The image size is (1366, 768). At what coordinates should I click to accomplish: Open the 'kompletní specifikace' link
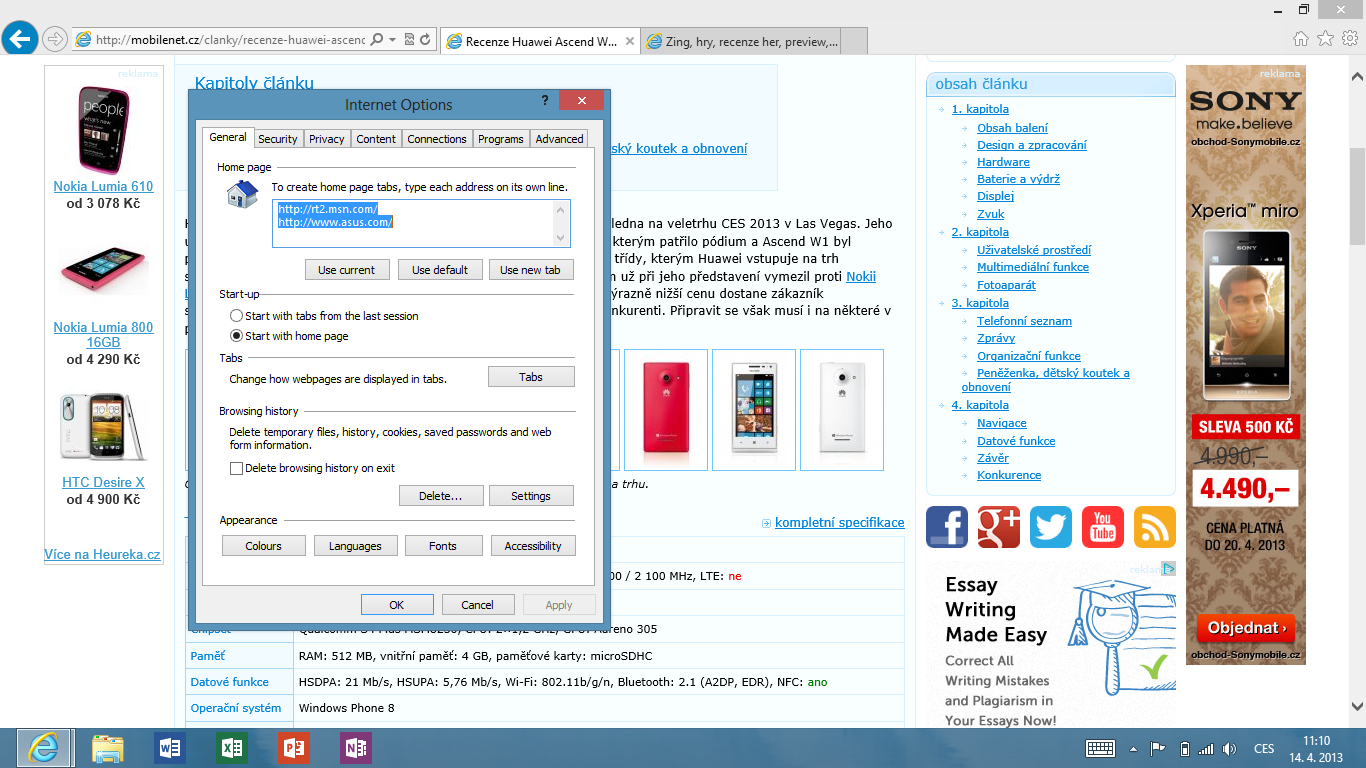(x=839, y=522)
